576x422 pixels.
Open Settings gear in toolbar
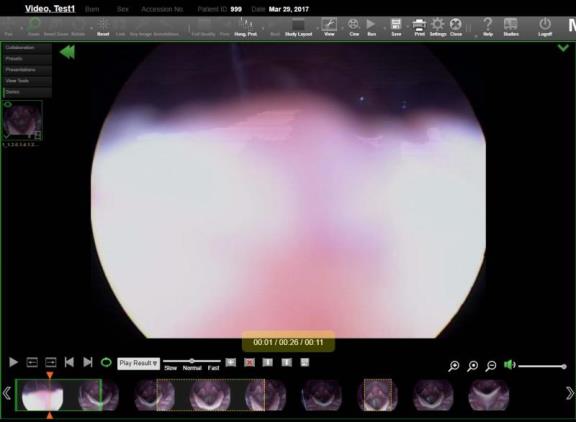[x=438, y=25]
